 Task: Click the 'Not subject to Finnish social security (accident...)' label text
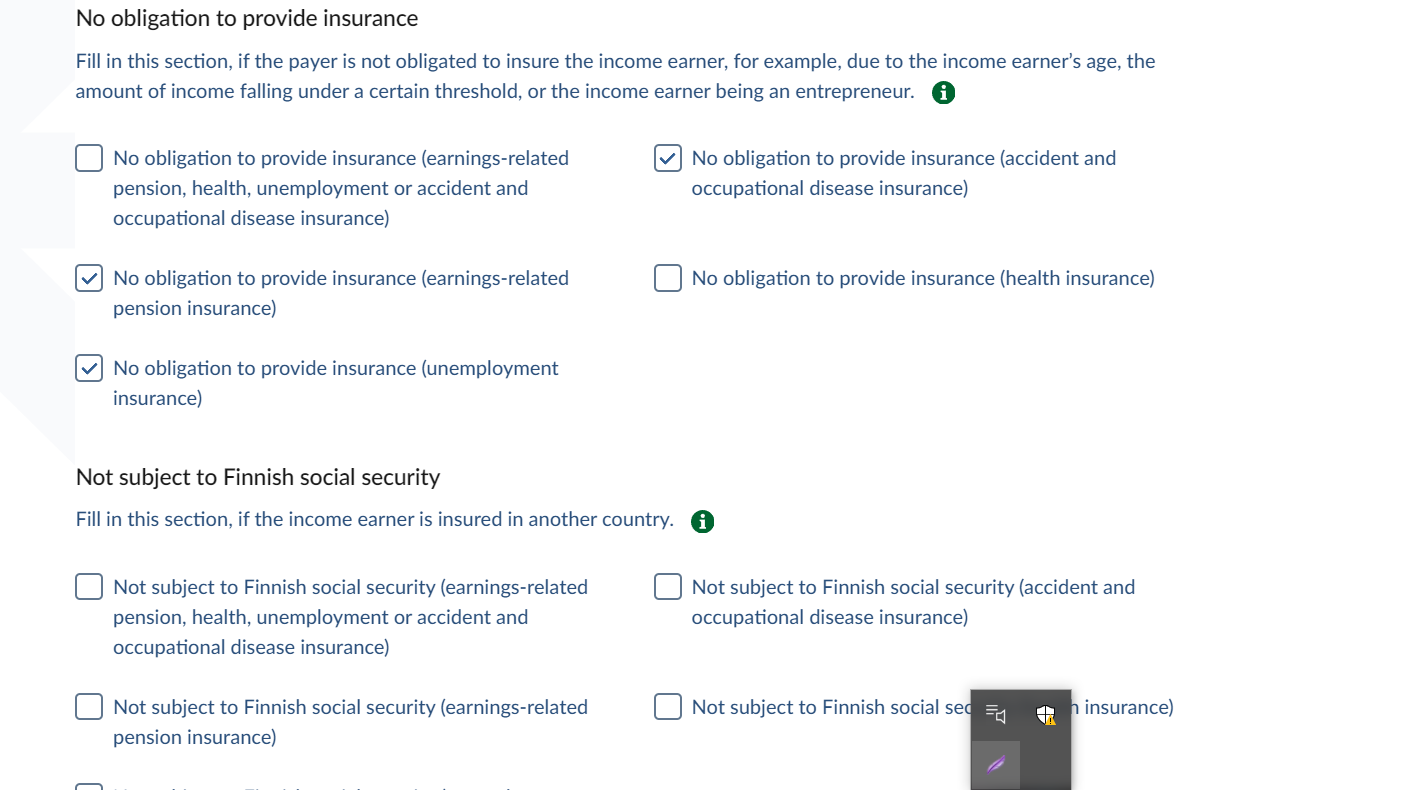912,601
